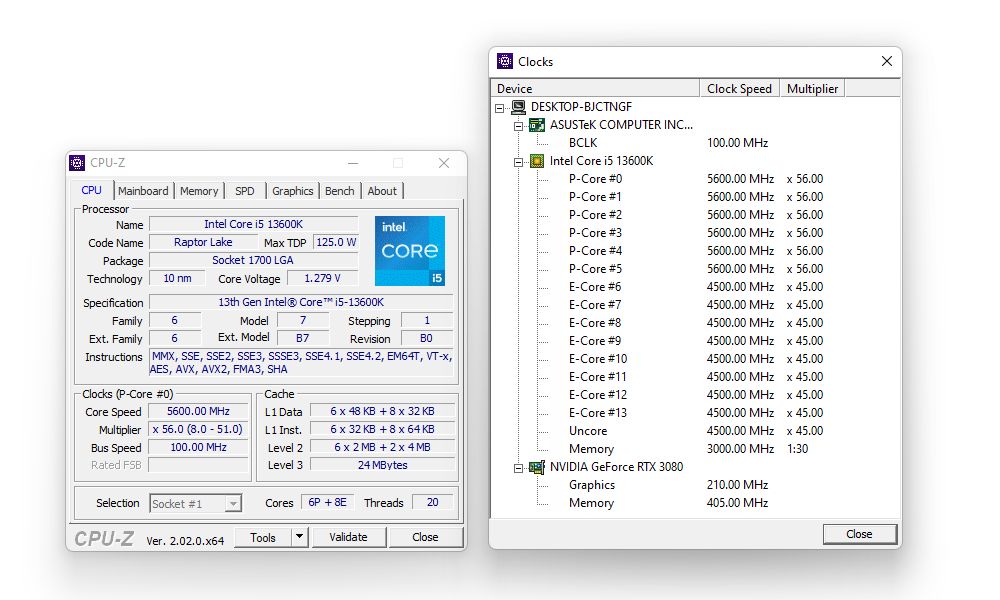Click the Core Speed value 5600.00 MHz

(198, 412)
